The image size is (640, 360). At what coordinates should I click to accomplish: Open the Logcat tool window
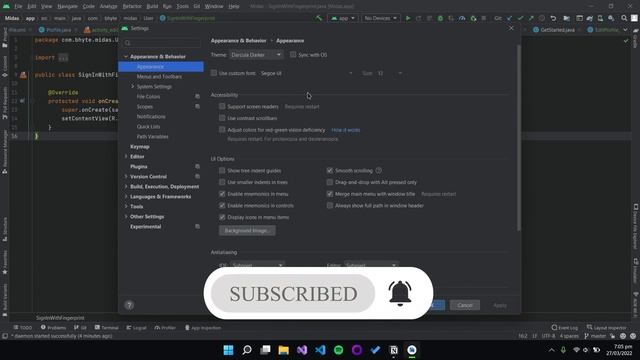pyautogui.click(x=136, y=327)
